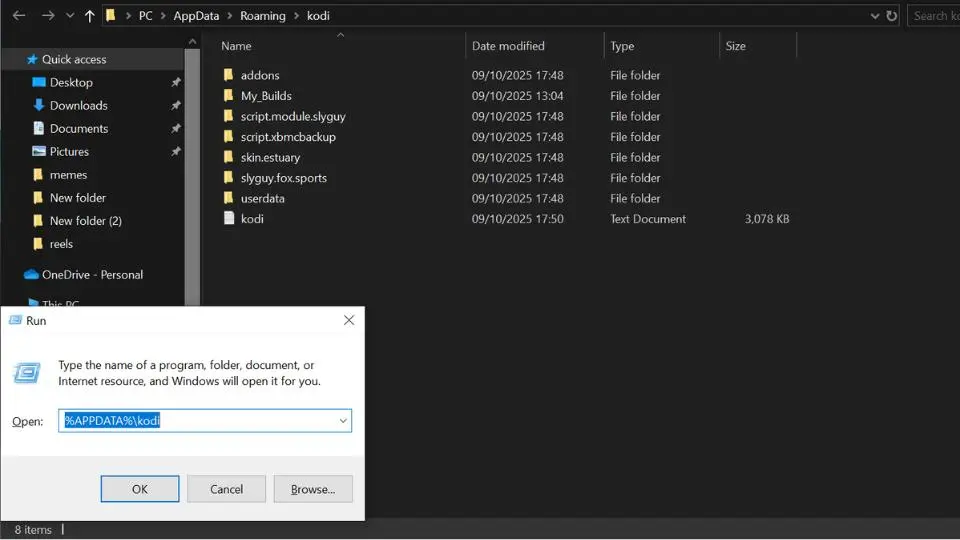Viewport: 960px width, 540px height.
Task: Go up one folder level
Action: coord(89,15)
